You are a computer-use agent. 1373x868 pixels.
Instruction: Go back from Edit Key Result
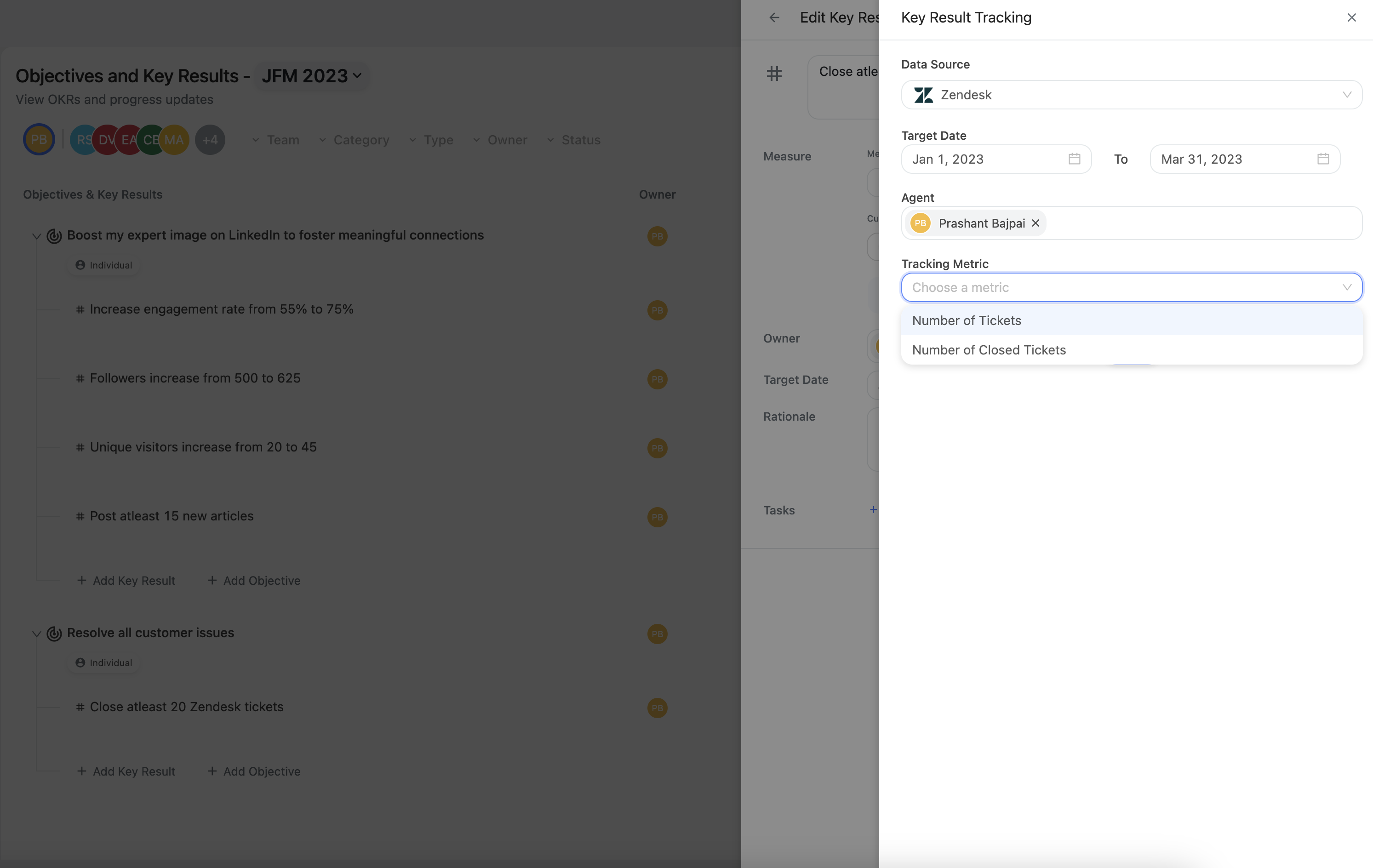tap(774, 17)
